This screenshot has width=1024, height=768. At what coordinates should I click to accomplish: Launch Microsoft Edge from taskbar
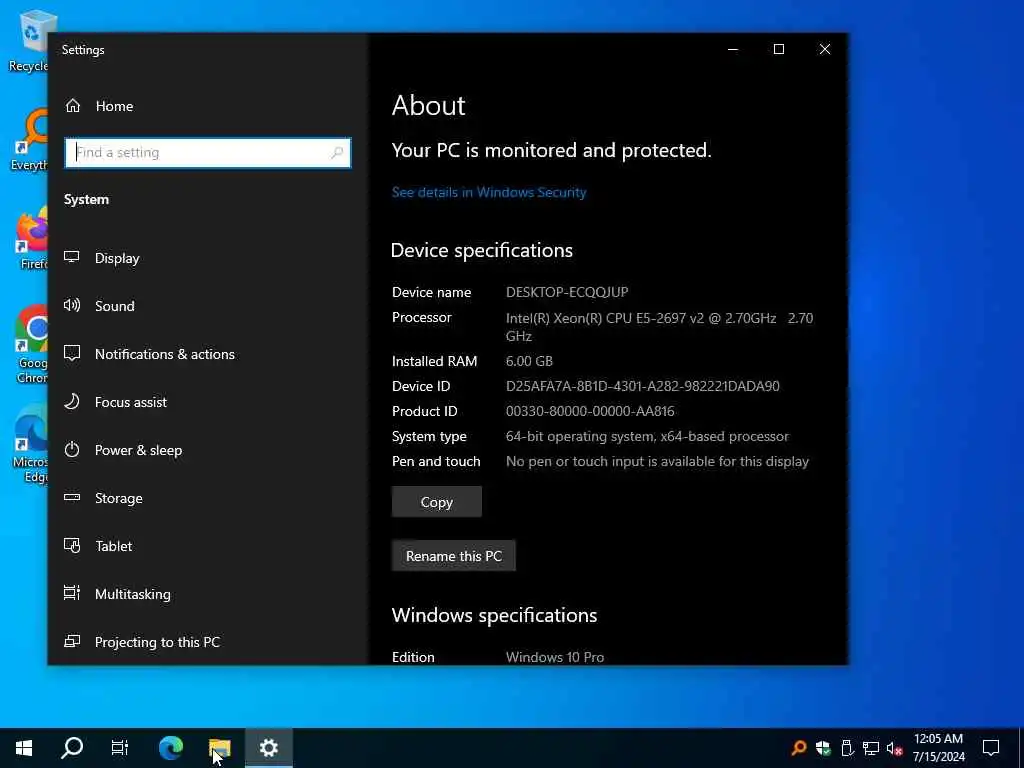point(171,748)
